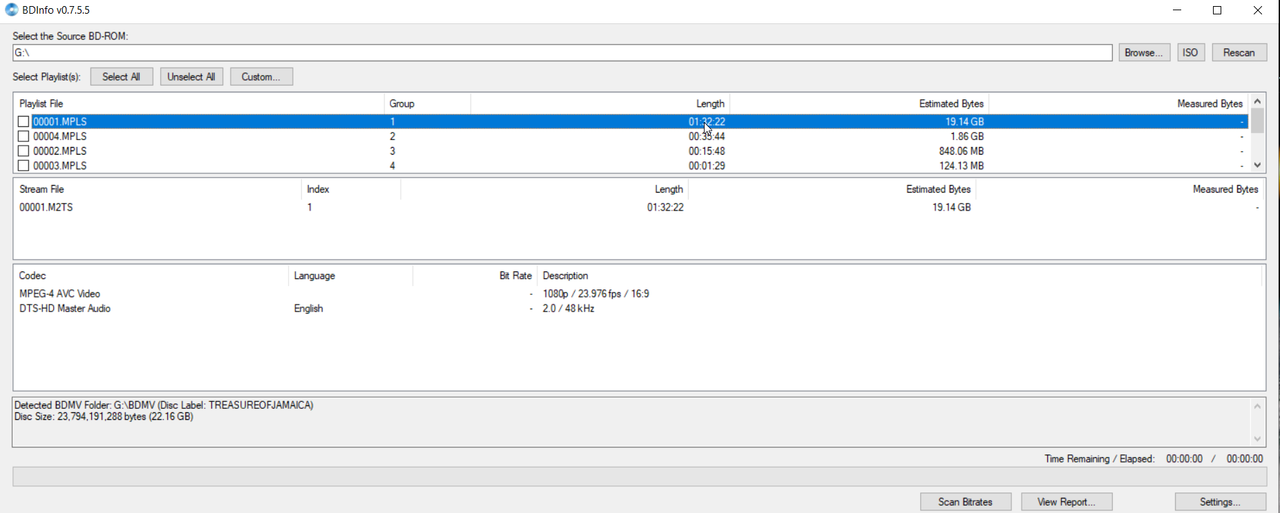The width and height of the screenshot is (1280, 513).
Task: Click Bit Rate column header
Action: pos(474,275)
